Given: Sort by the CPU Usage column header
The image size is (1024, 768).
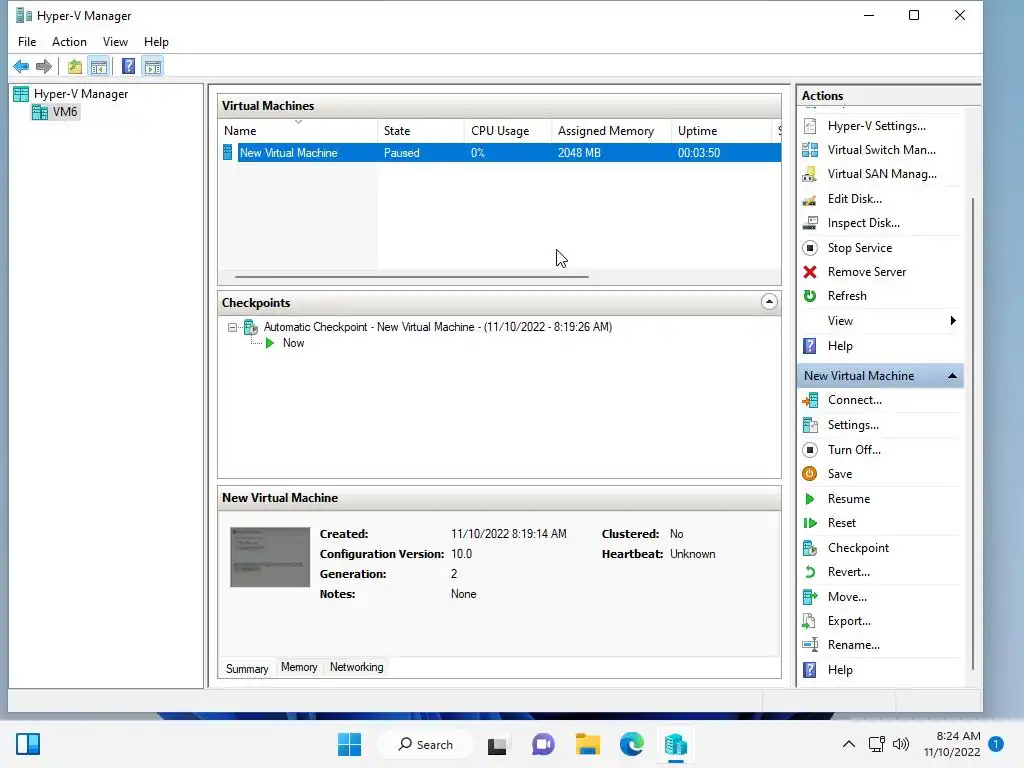Looking at the screenshot, I should [x=508, y=131].
